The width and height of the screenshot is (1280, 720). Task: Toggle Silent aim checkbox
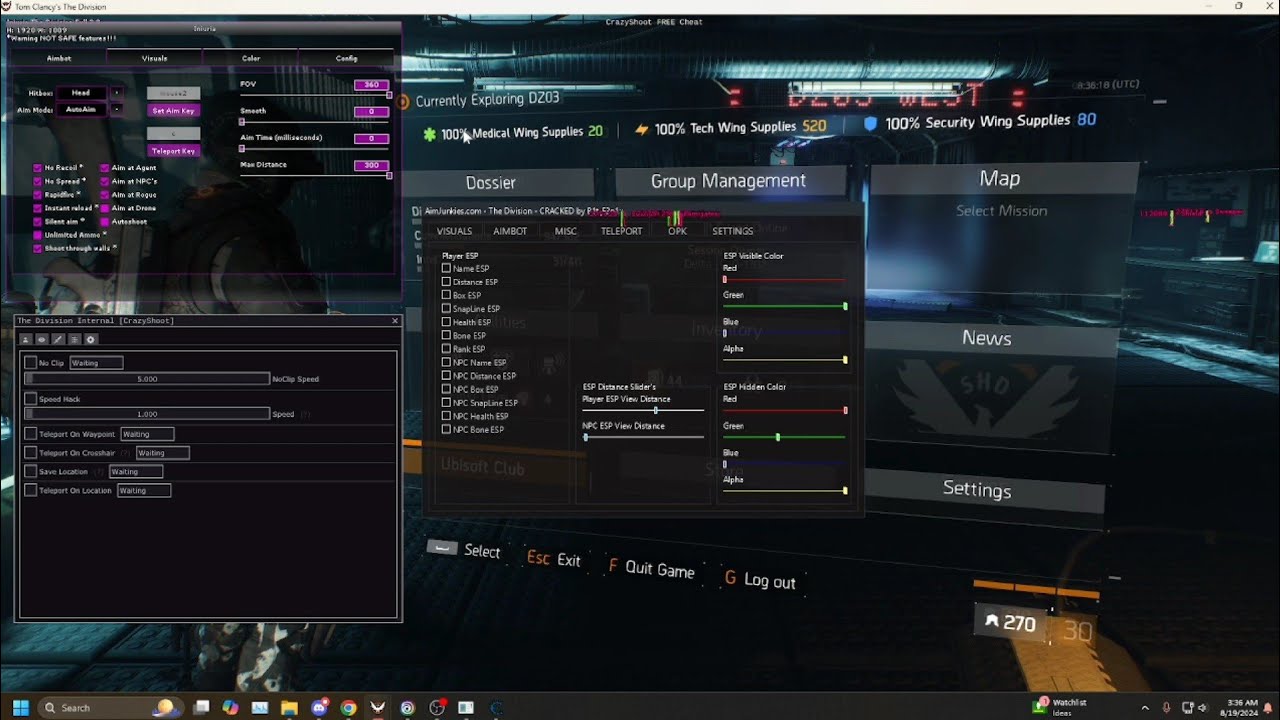tap(37, 221)
